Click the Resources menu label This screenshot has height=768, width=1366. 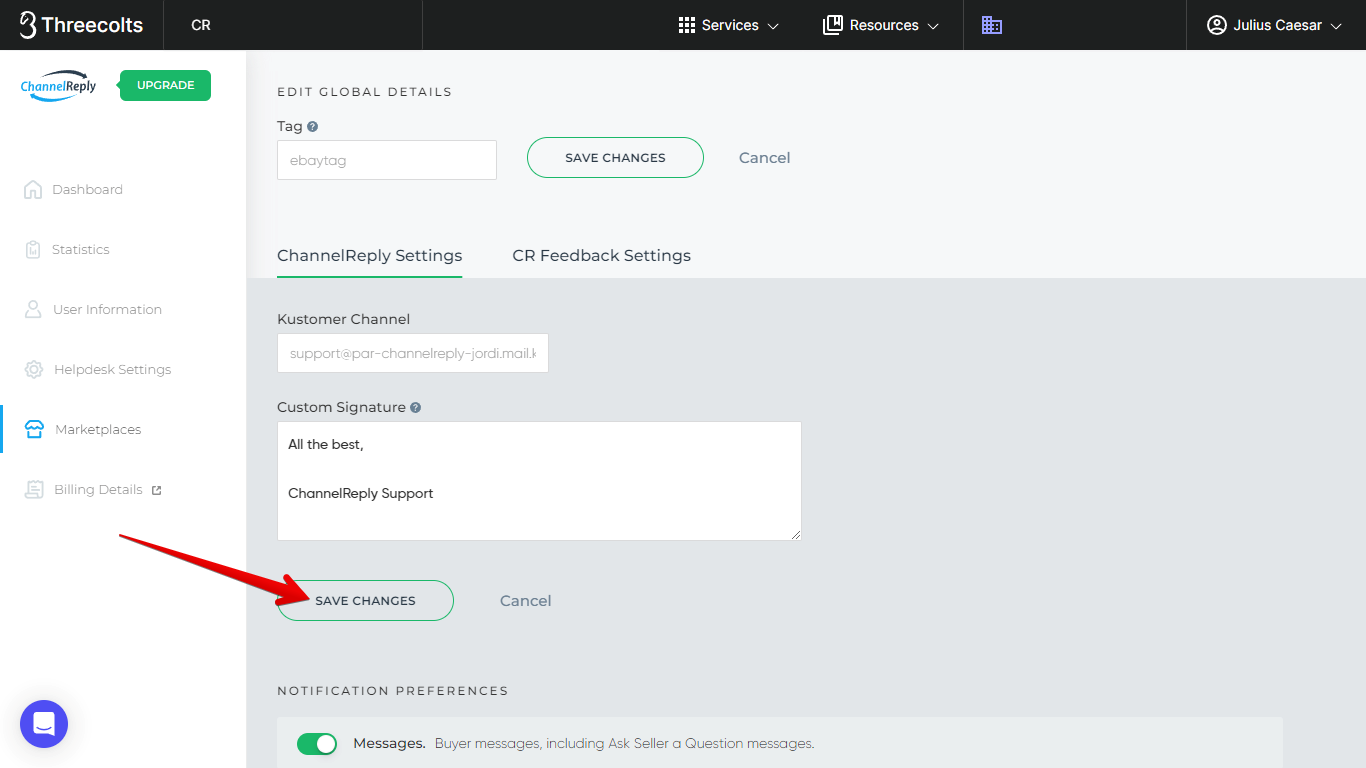click(x=884, y=25)
